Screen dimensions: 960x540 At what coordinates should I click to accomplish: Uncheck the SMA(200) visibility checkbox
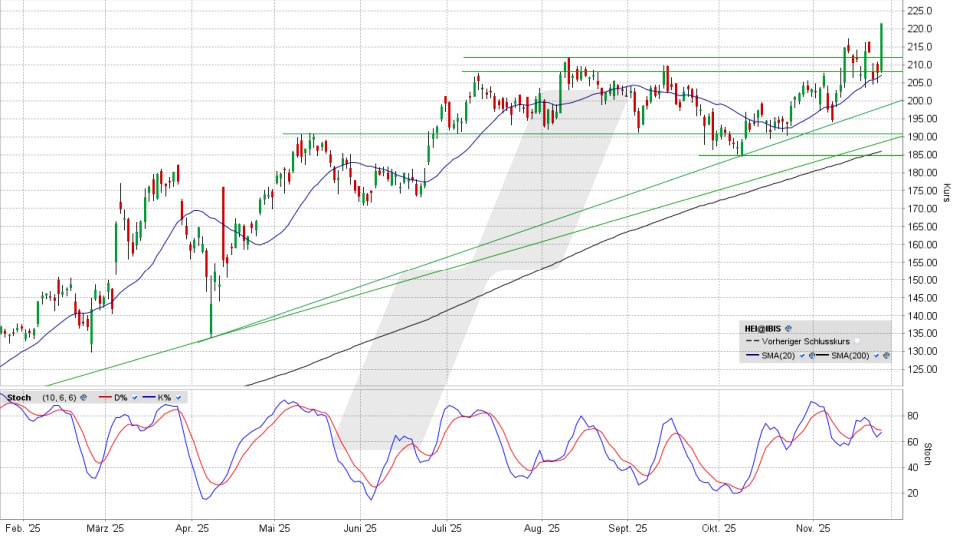tap(876, 356)
